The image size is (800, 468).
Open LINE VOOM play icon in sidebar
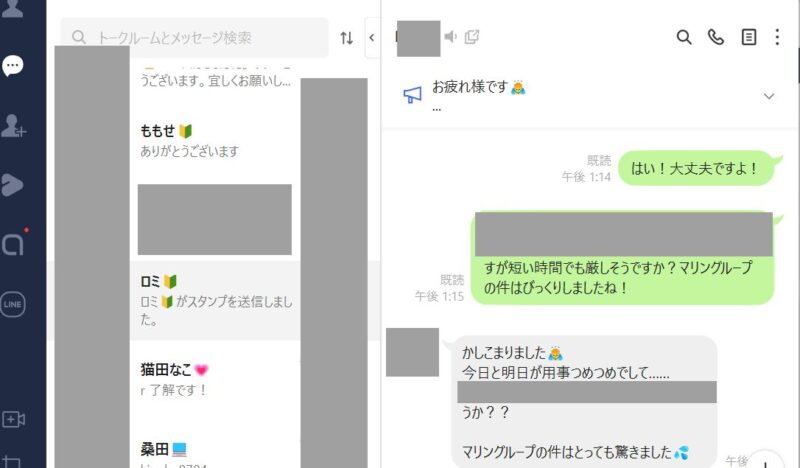point(12,185)
